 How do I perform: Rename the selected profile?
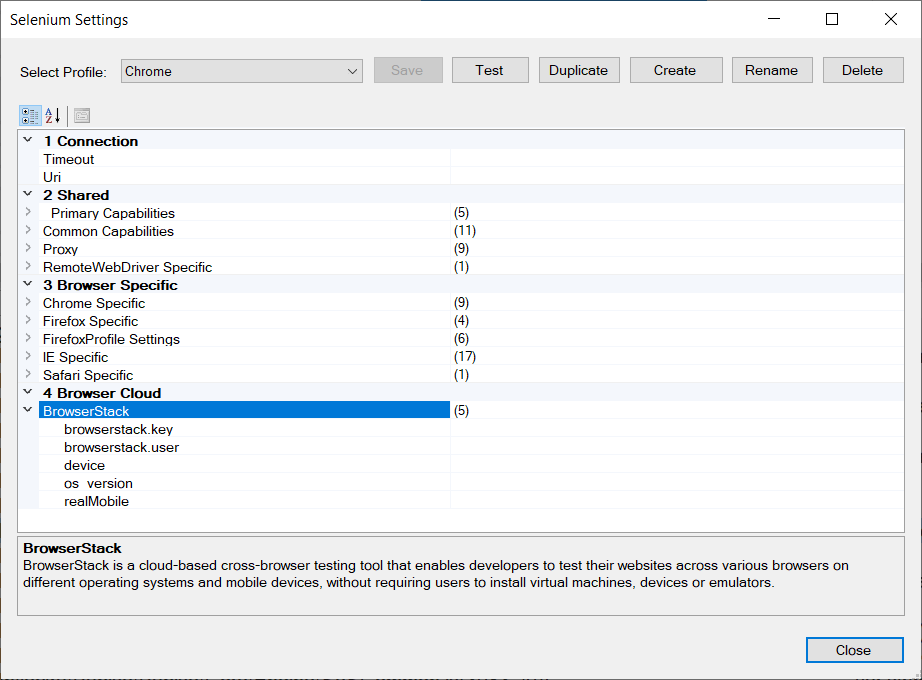[771, 70]
